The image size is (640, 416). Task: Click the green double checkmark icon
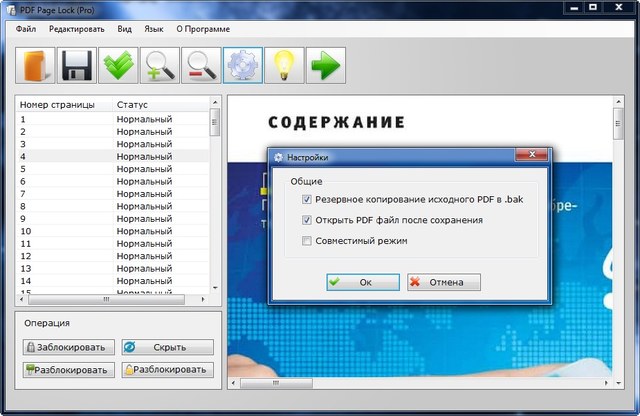pyautogui.click(x=119, y=65)
